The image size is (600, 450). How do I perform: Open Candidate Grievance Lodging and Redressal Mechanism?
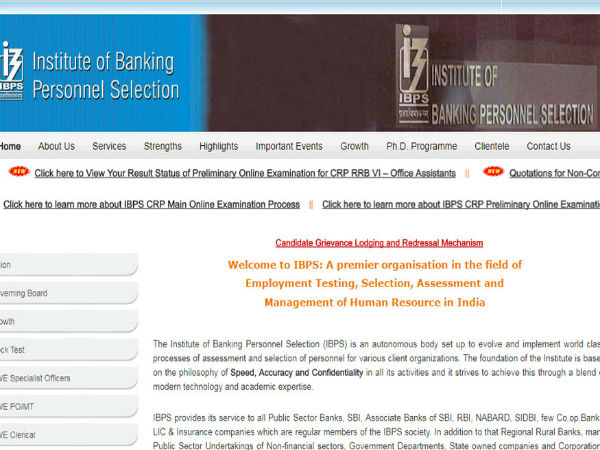tap(379, 243)
